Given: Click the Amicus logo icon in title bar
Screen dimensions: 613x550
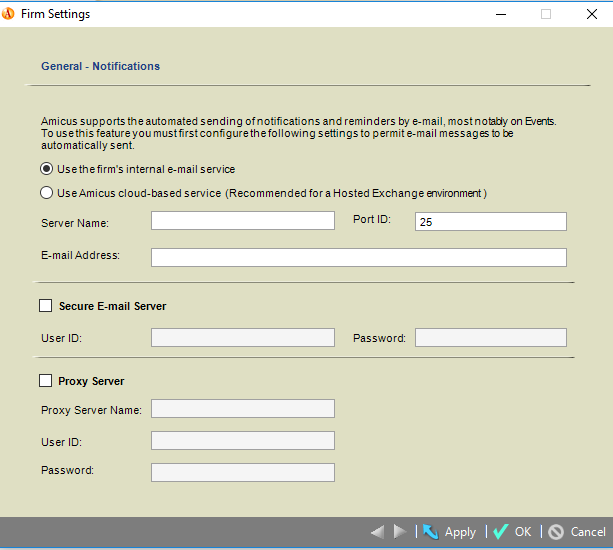Looking at the screenshot, I should (8, 14).
